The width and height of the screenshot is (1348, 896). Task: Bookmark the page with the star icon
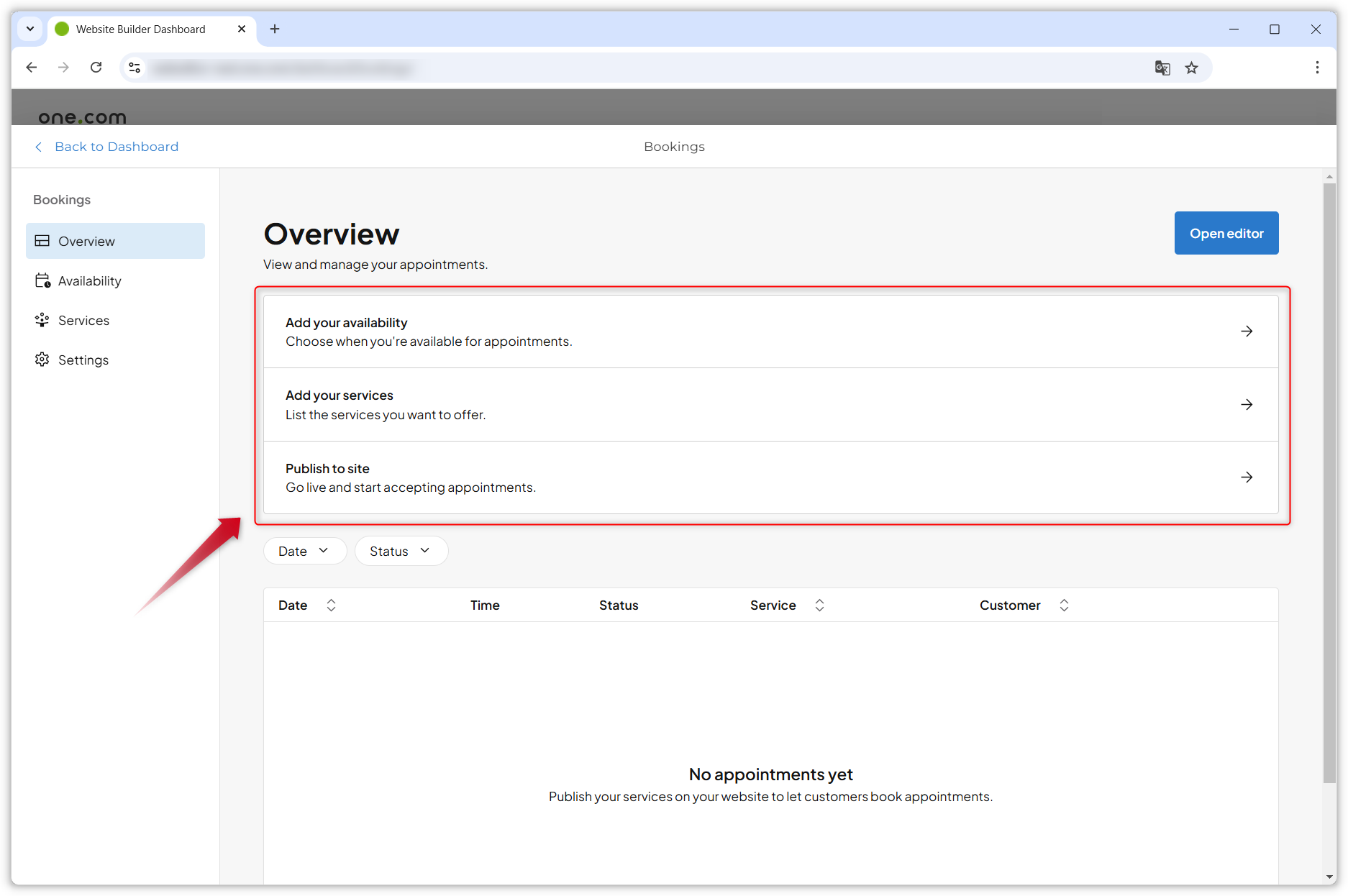tap(1192, 67)
